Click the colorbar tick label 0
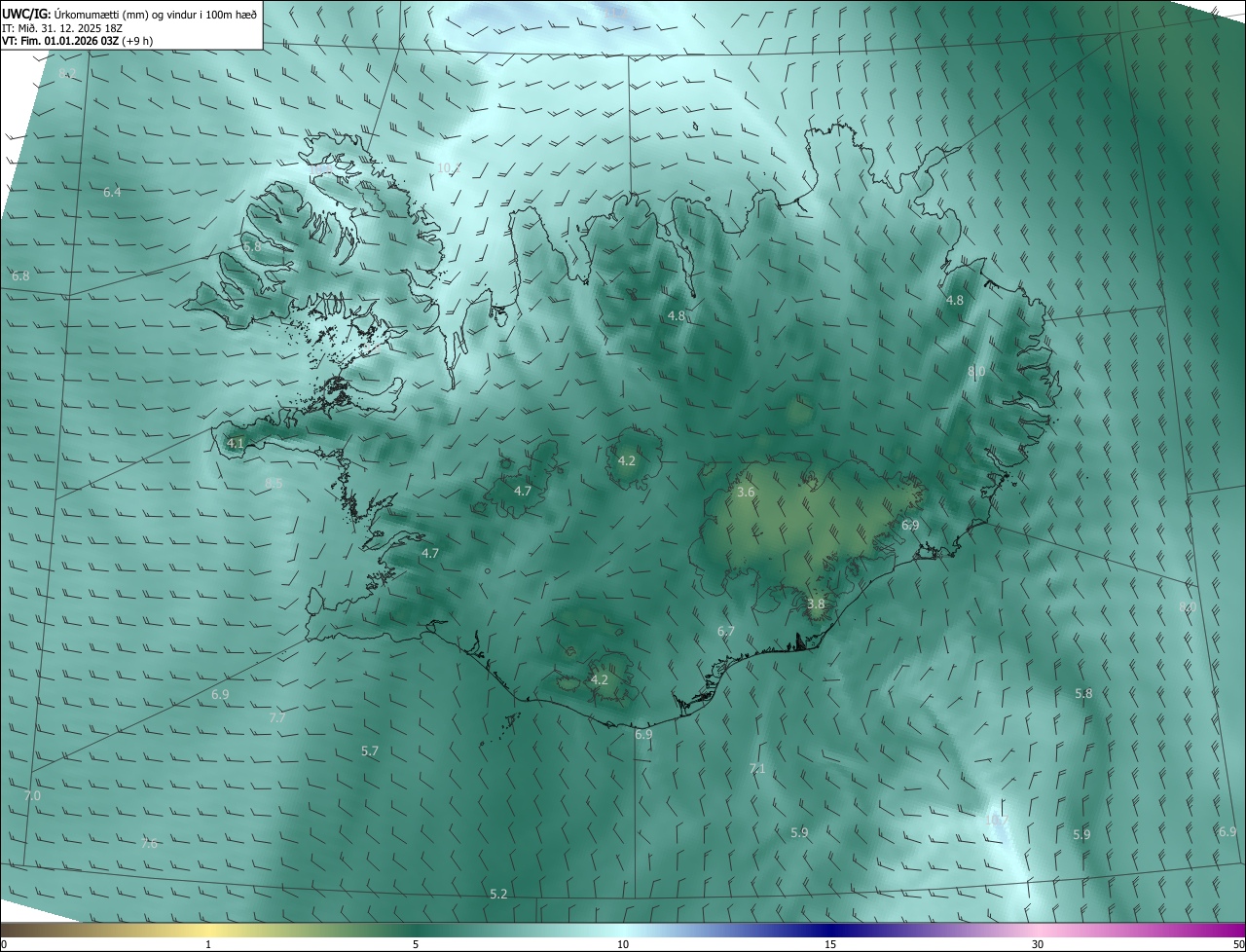Viewport: 1246px width, 952px height. (4, 945)
